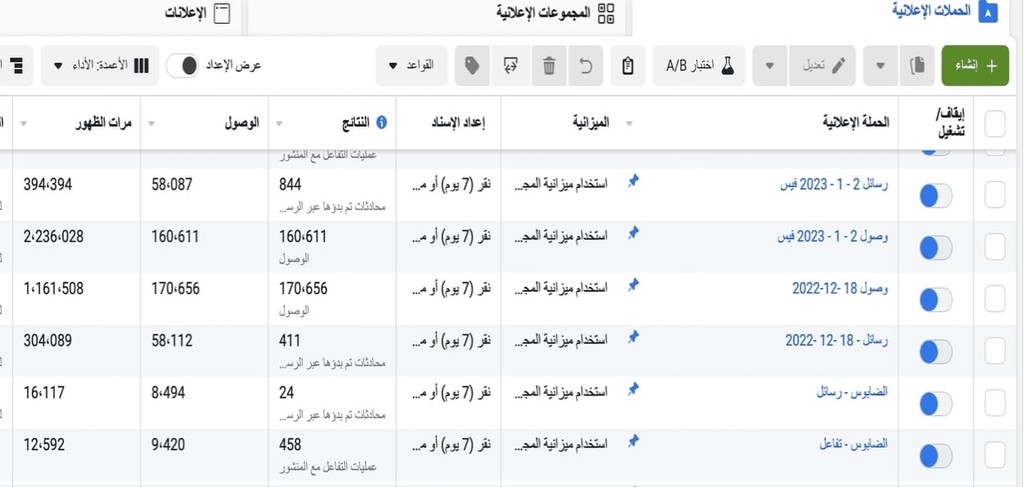The width and height of the screenshot is (1024, 487).
Task: Click reach value 58,112
Action: coord(172,340)
